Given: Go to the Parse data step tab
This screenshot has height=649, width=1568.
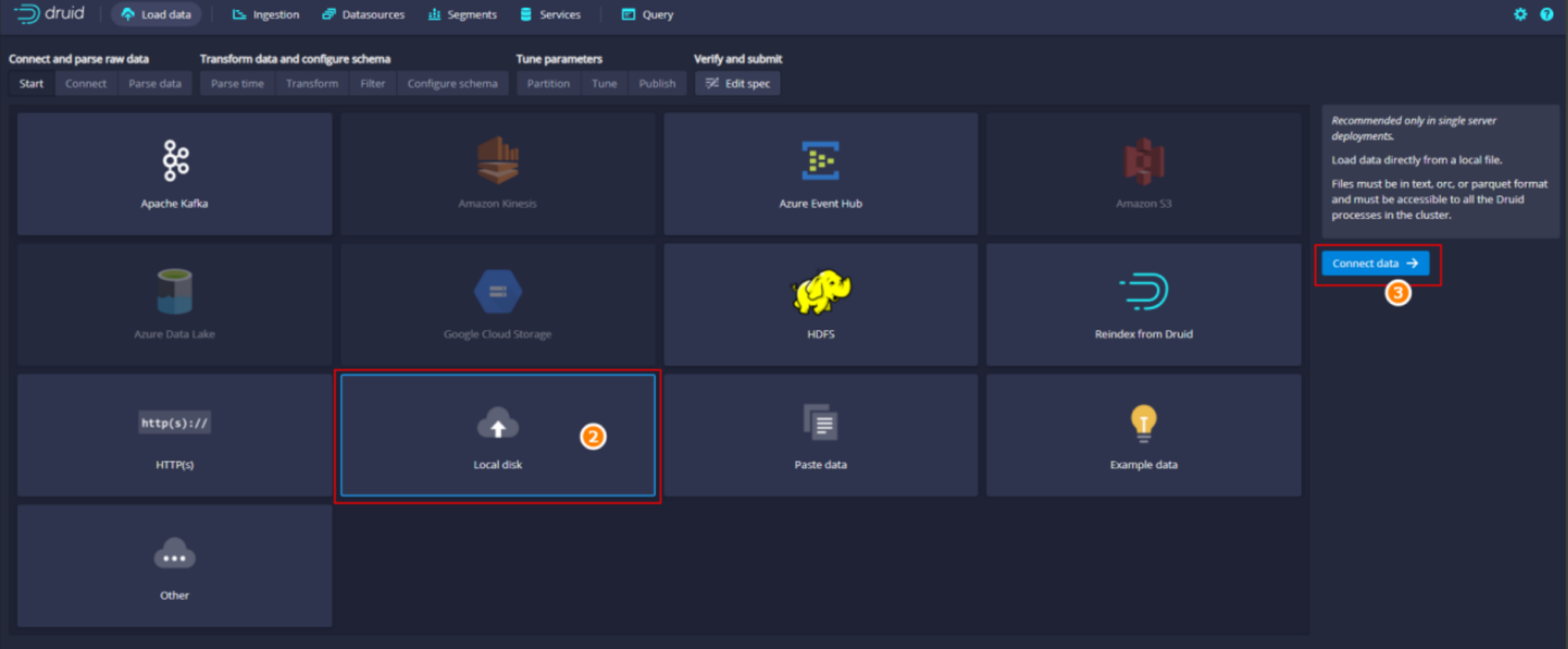Looking at the screenshot, I should (x=154, y=83).
